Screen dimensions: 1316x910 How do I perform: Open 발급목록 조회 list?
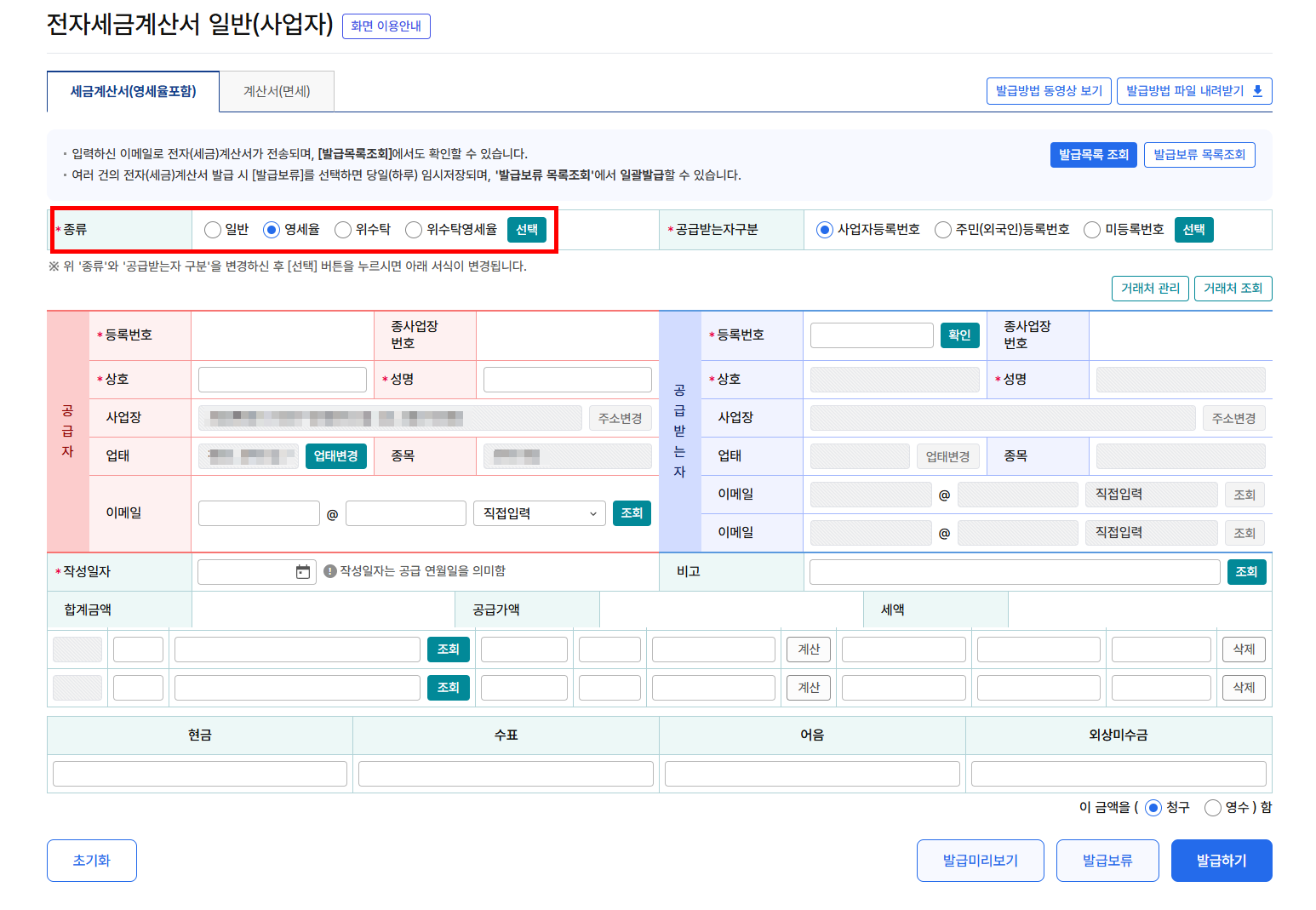[x=1093, y=155]
